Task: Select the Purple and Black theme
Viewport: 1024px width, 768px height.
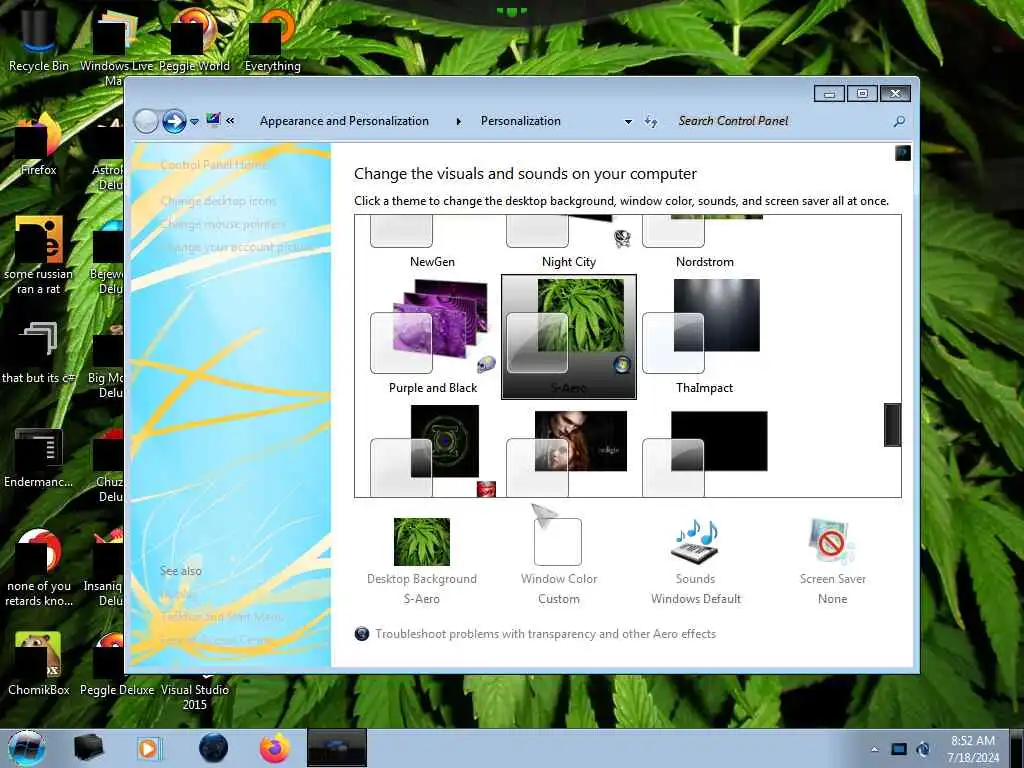Action: coord(433,337)
